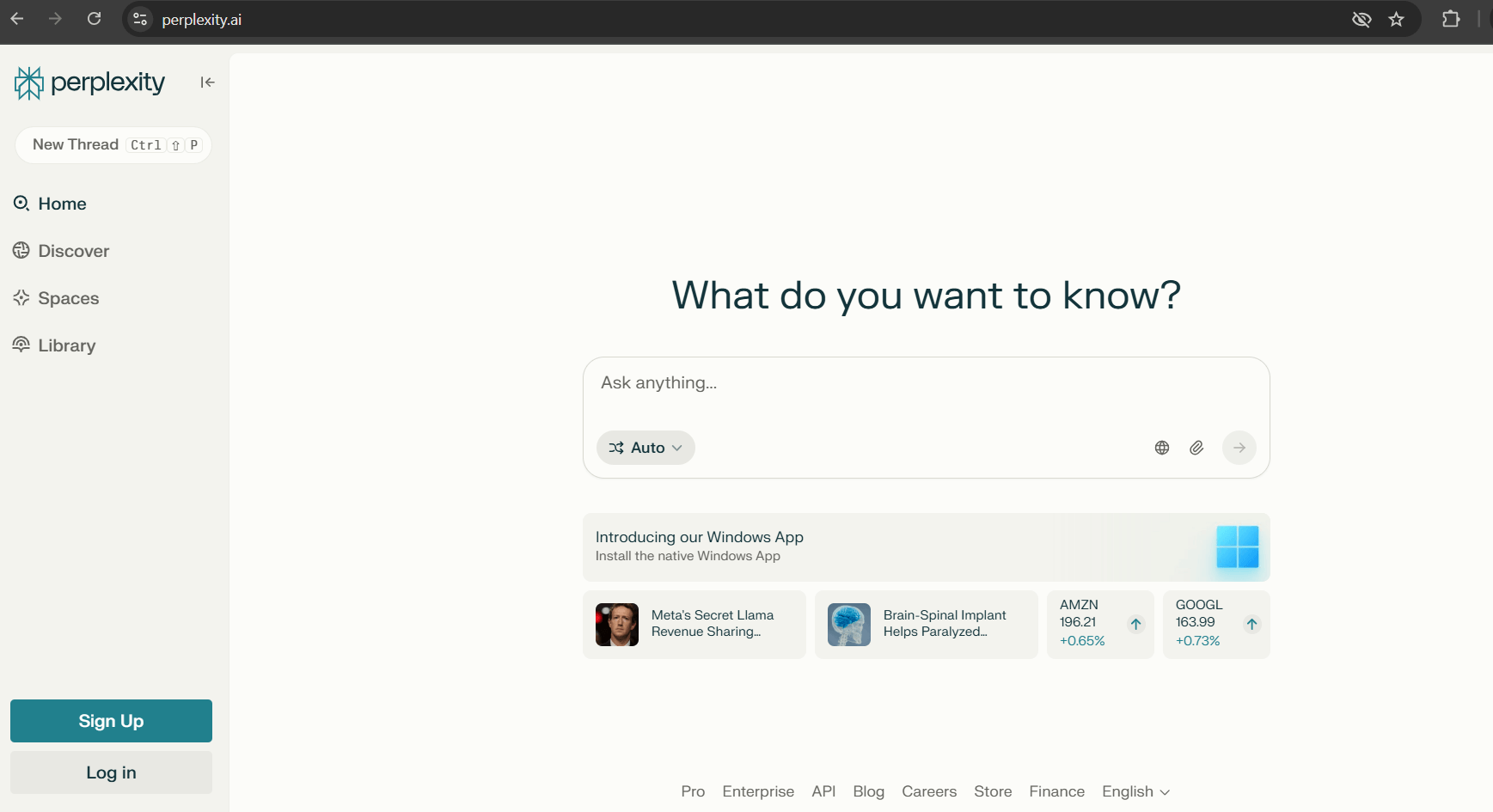Open the browser extensions puzzle icon
Image resolution: width=1493 pixels, height=812 pixels.
pyautogui.click(x=1451, y=19)
